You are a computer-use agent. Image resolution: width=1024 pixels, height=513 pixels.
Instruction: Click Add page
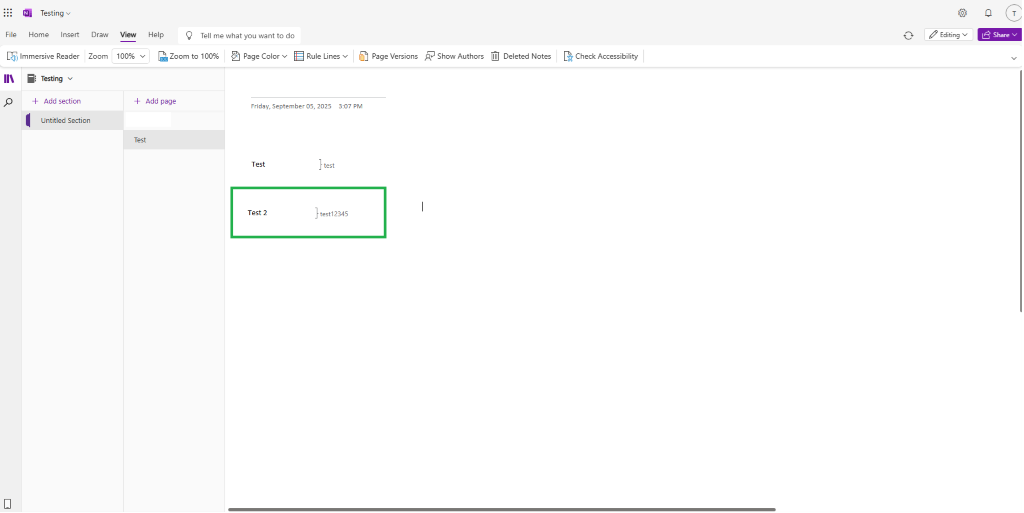[x=155, y=101]
